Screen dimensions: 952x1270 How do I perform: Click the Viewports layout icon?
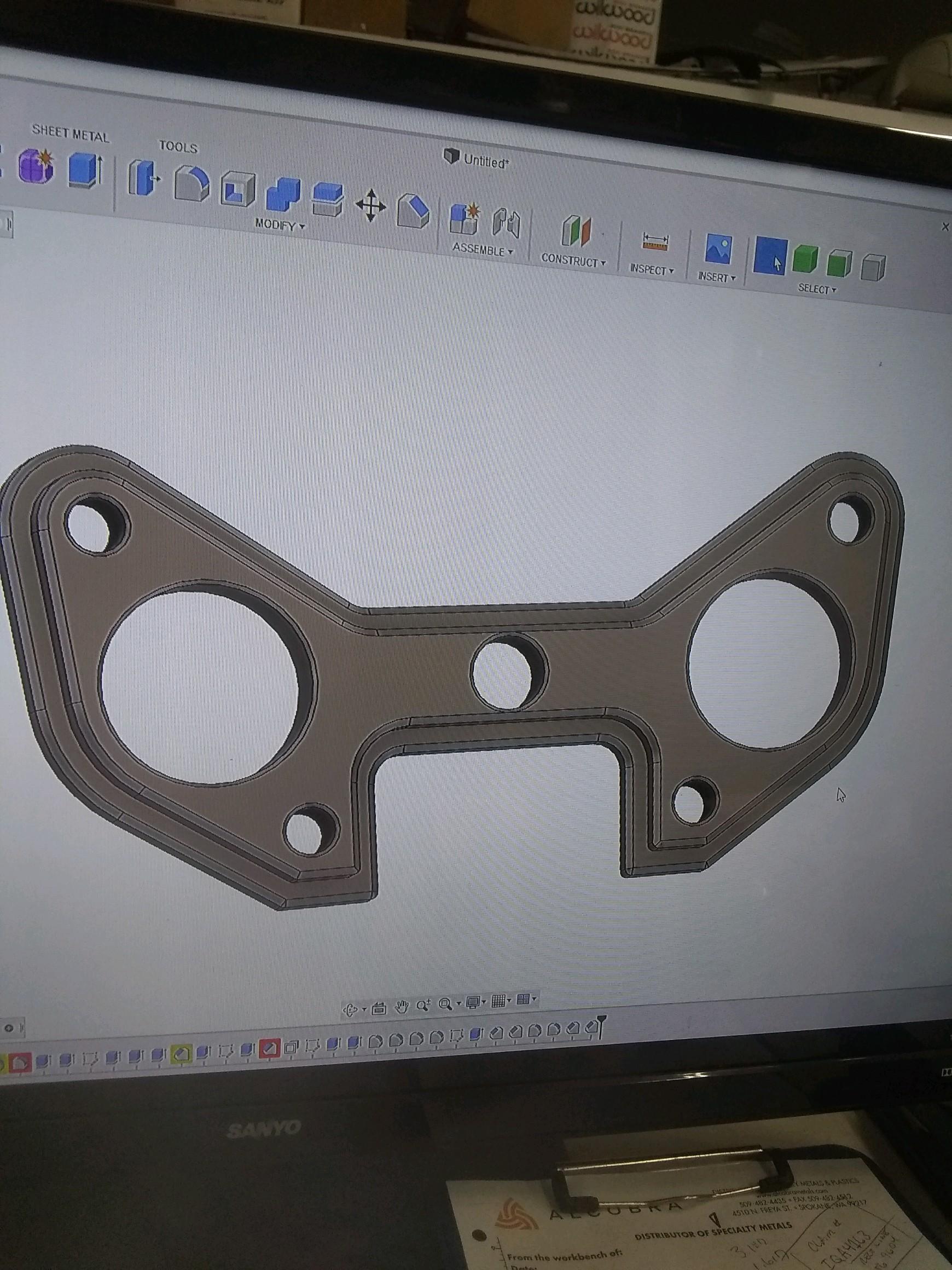click(523, 999)
